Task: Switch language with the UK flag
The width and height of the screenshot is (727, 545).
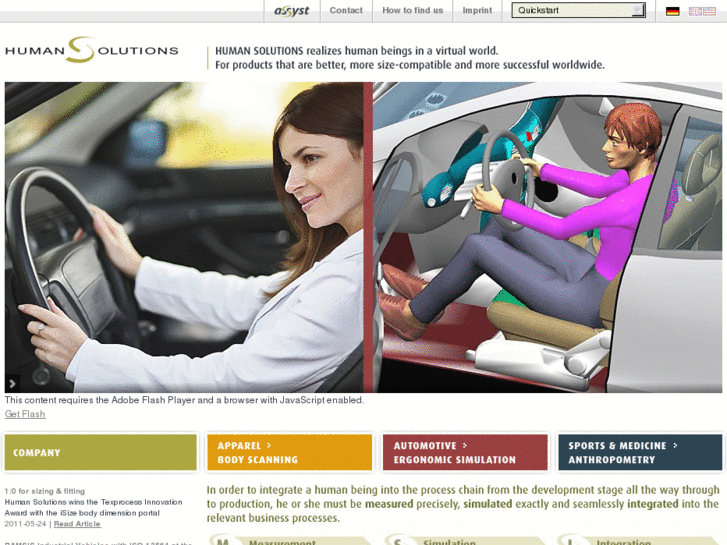Action: [x=695, y=11]
